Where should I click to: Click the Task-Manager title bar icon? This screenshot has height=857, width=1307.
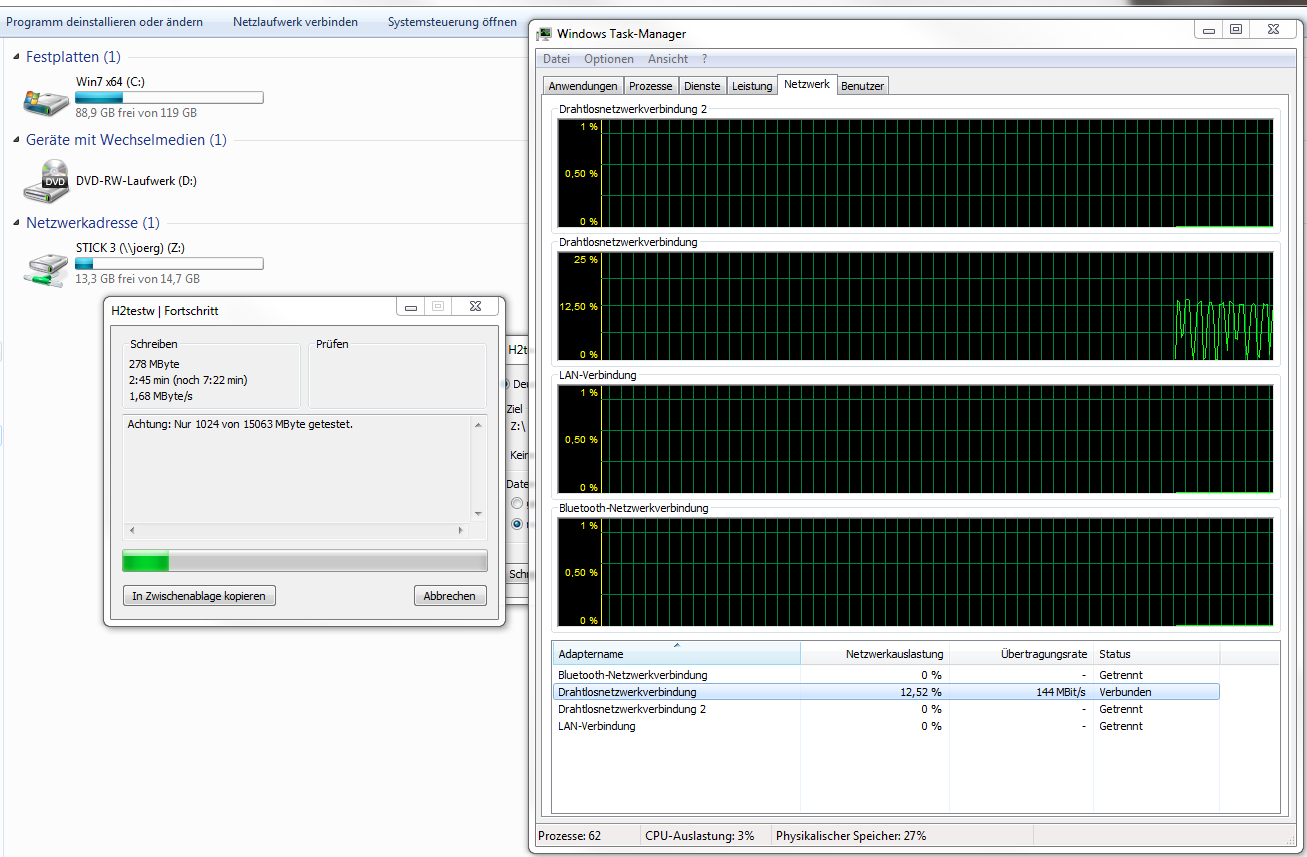[x=544, y=34]
